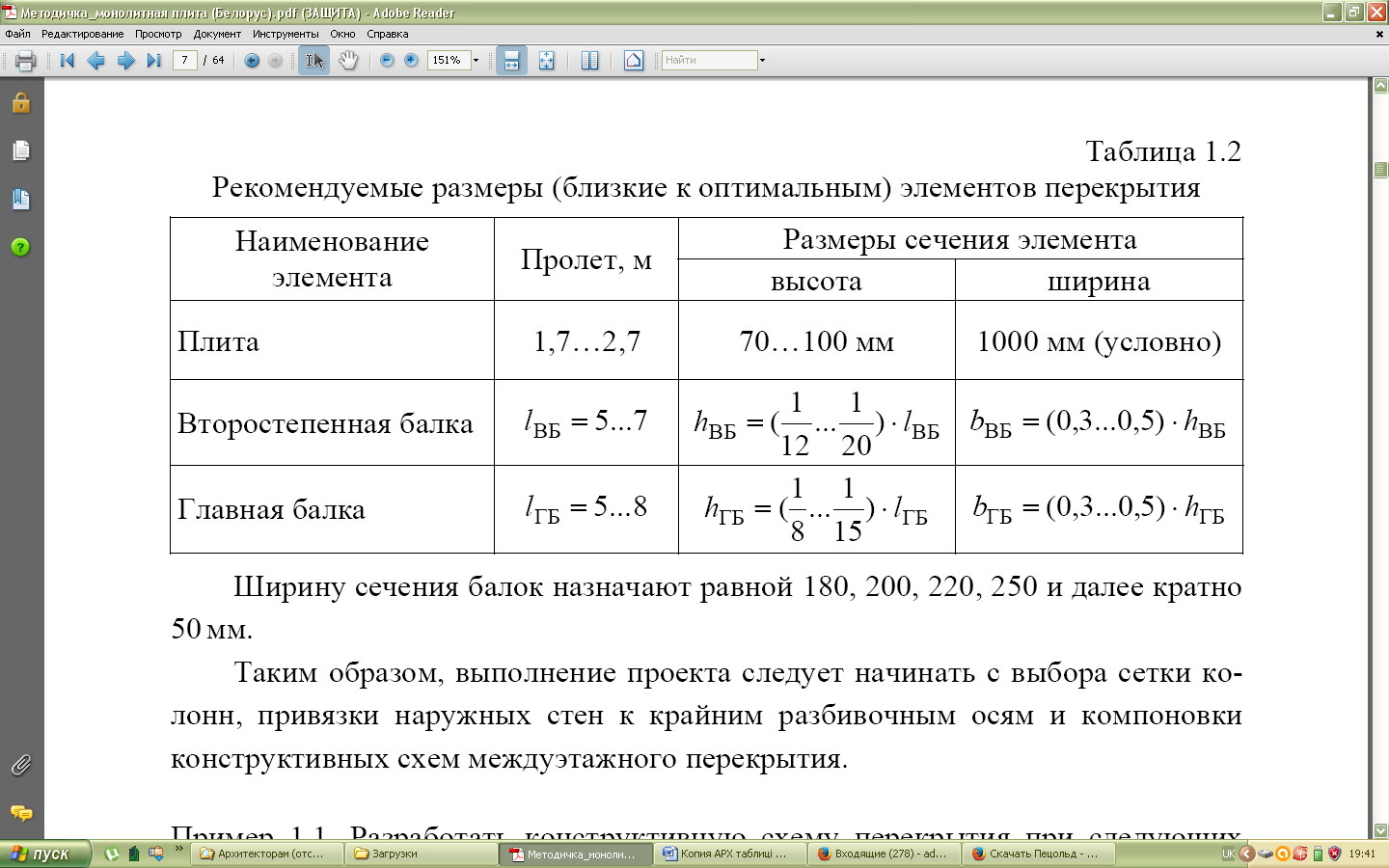Open the Инструменты menu

(286, 34)
